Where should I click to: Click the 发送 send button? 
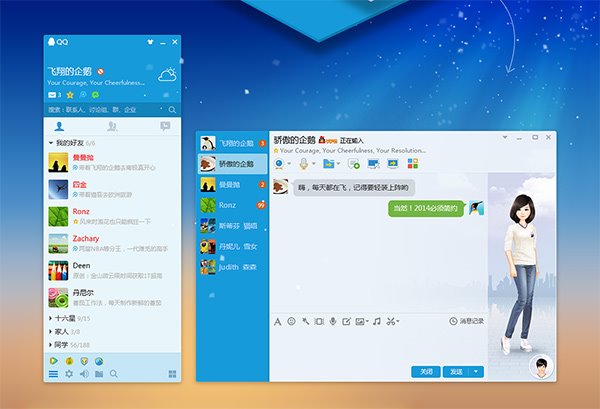(456, 372)
